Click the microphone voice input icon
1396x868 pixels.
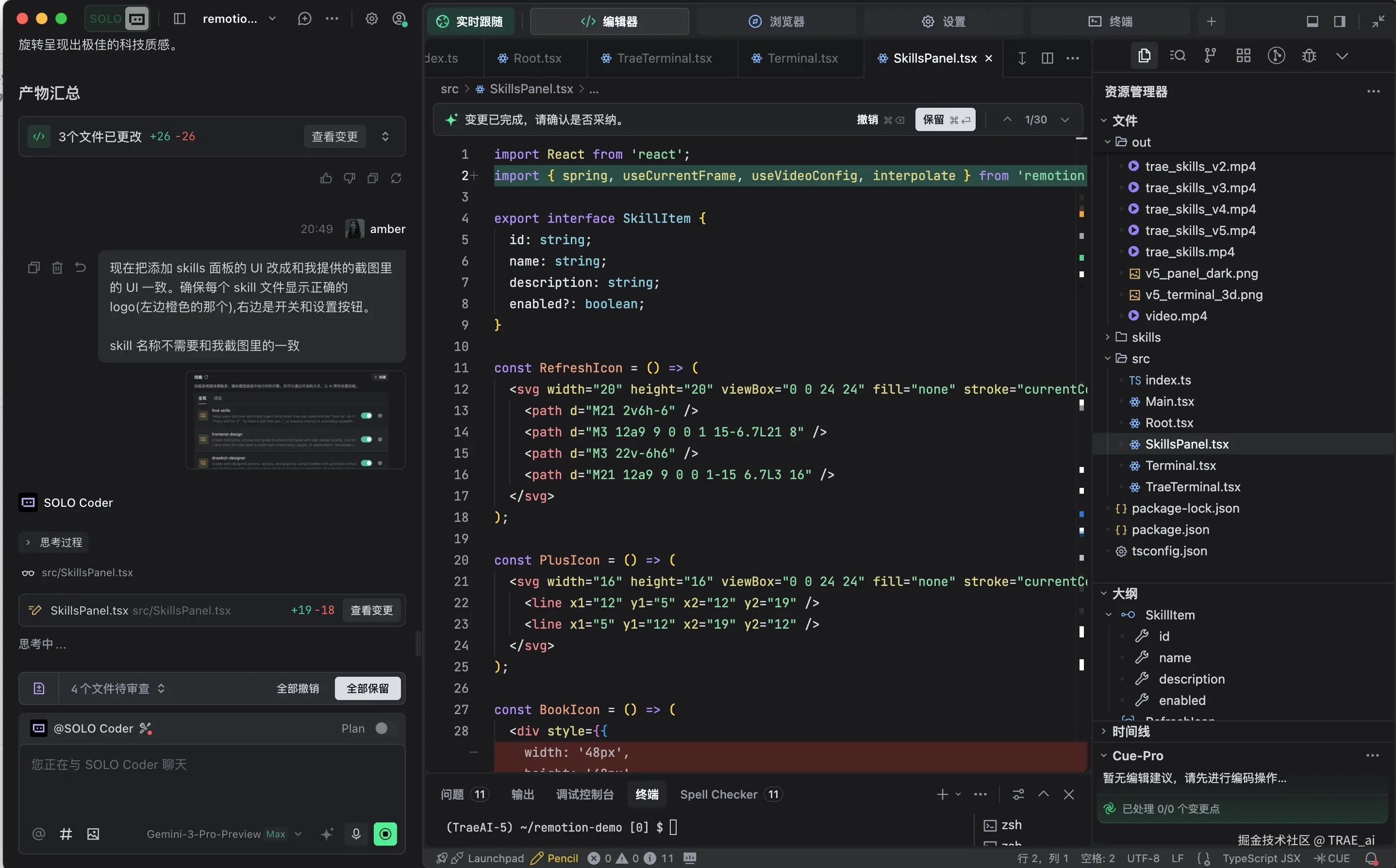(356, 834)
